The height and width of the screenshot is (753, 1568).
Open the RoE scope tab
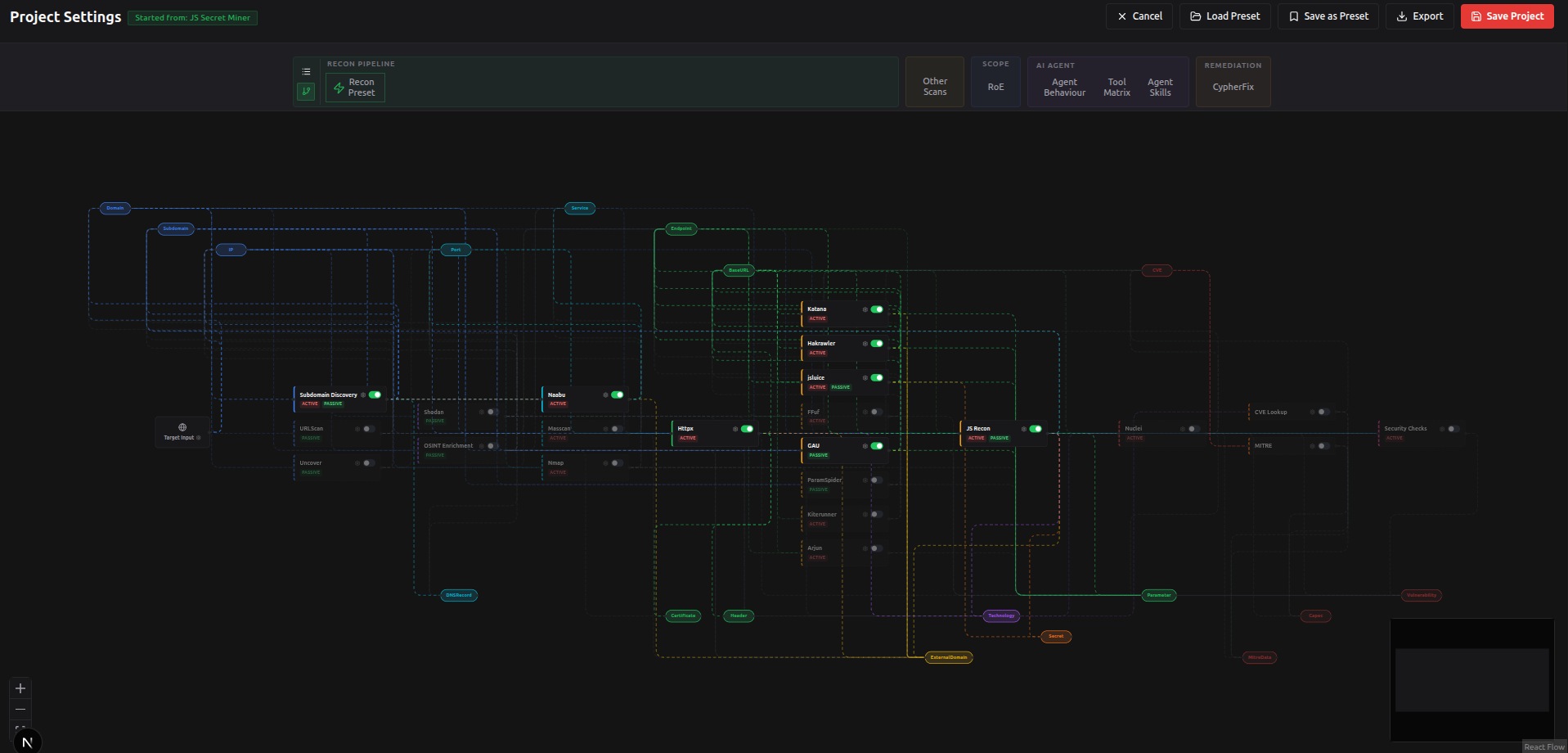pyautogui.click(x=995, y=87)
